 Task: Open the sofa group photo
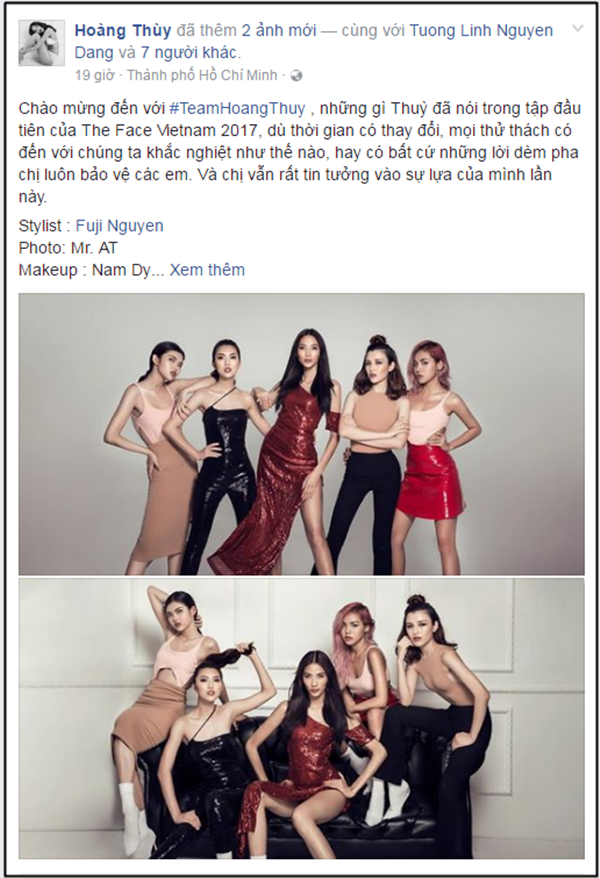301,718
